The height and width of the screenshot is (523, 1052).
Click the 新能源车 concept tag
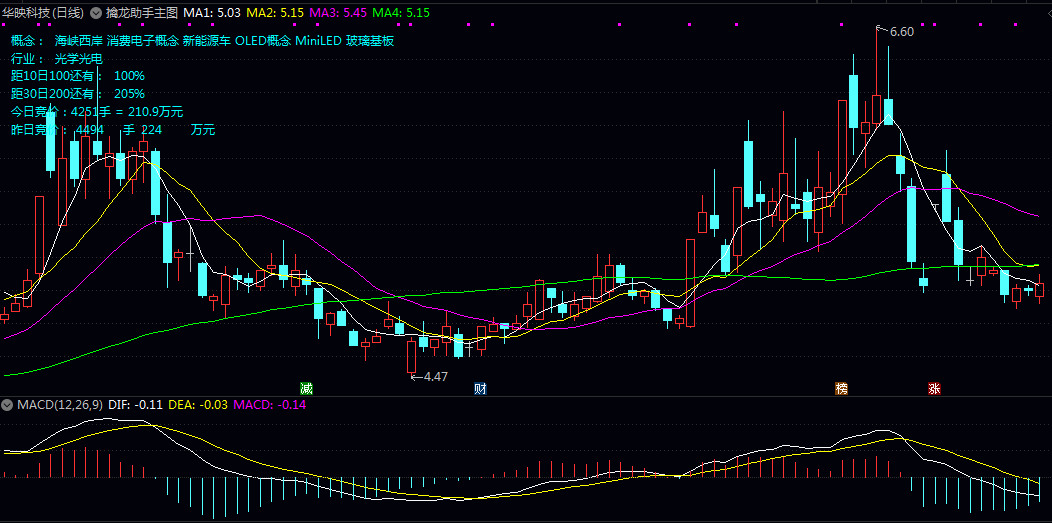point(207,41)
